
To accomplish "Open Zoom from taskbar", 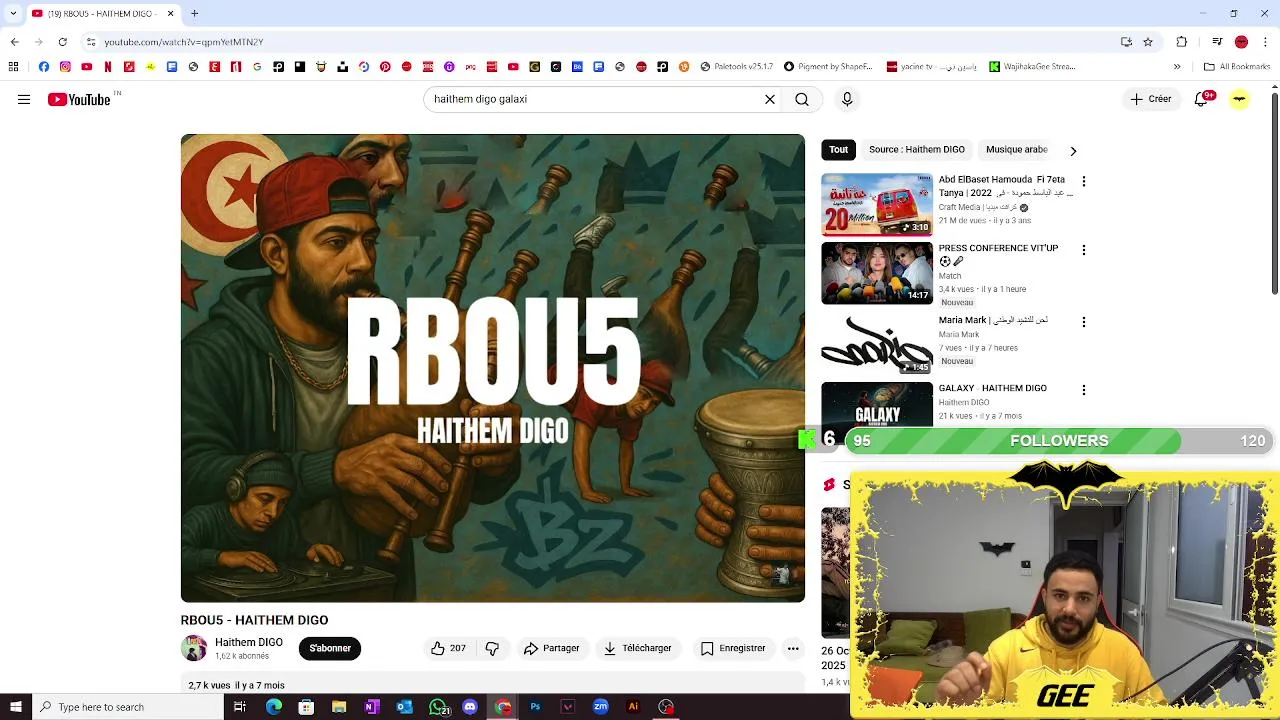I will coord(601,707).
